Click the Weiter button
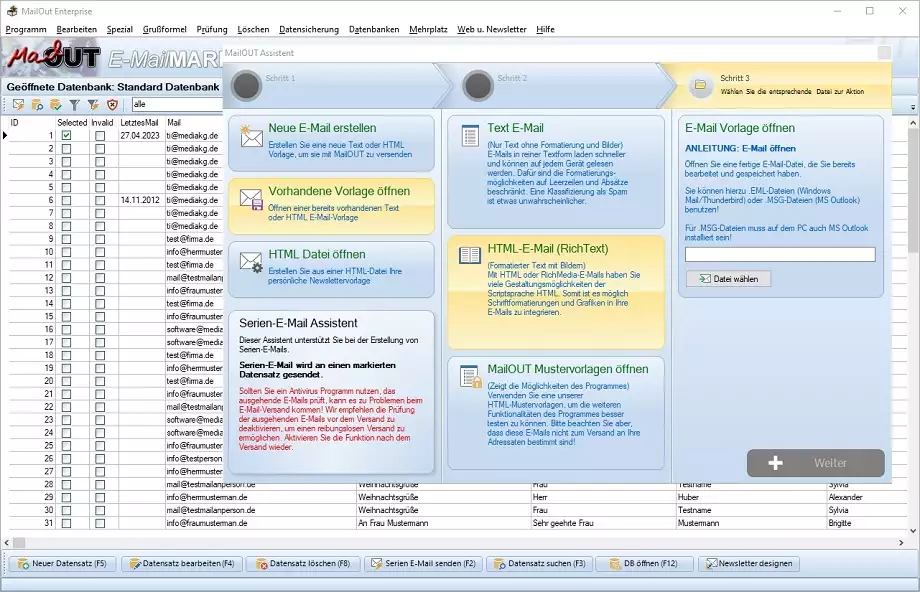920x592 pixels. (x=816, y=463)
